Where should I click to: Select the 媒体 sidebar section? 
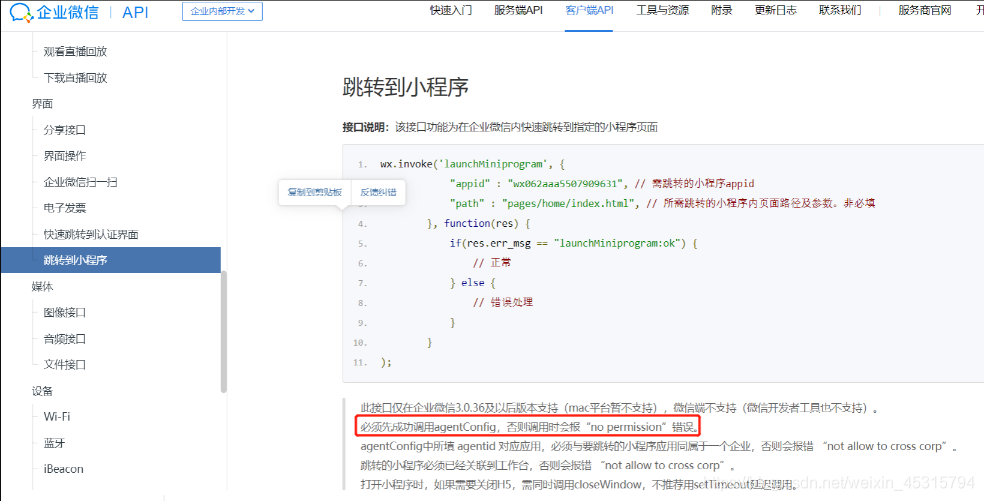pos(42,286)
